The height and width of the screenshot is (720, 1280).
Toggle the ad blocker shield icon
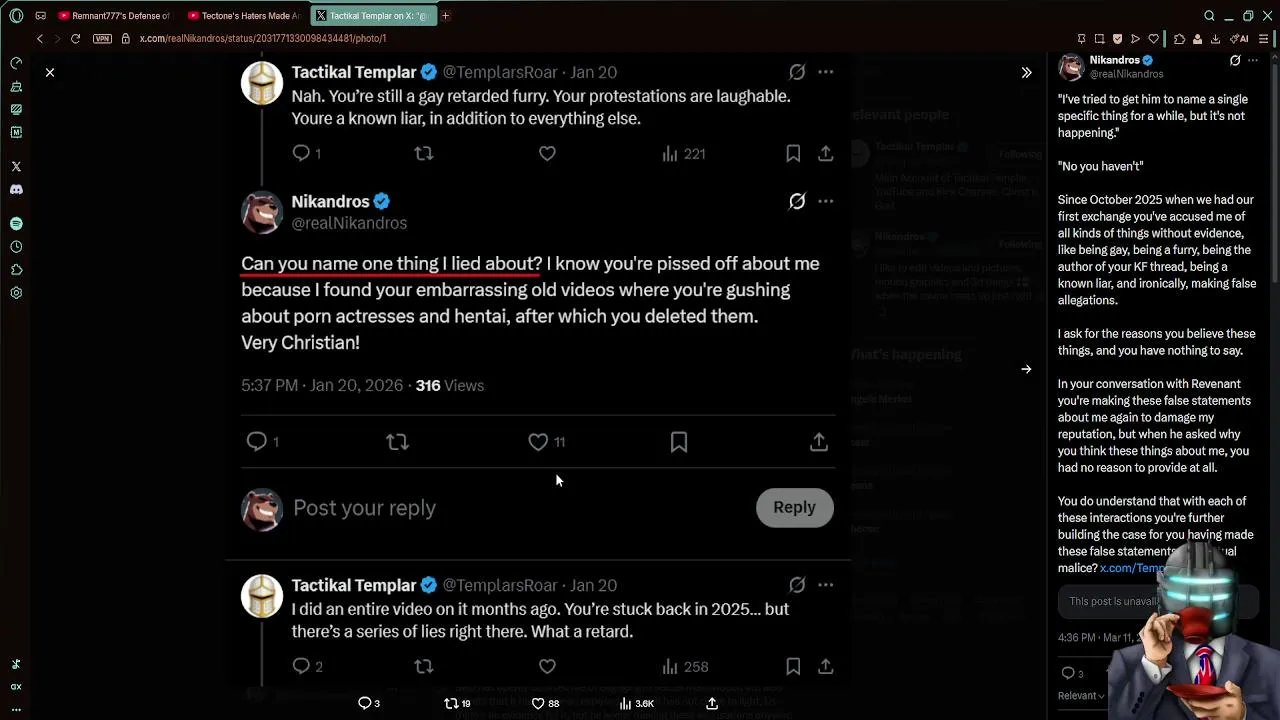pos(1117,39)
